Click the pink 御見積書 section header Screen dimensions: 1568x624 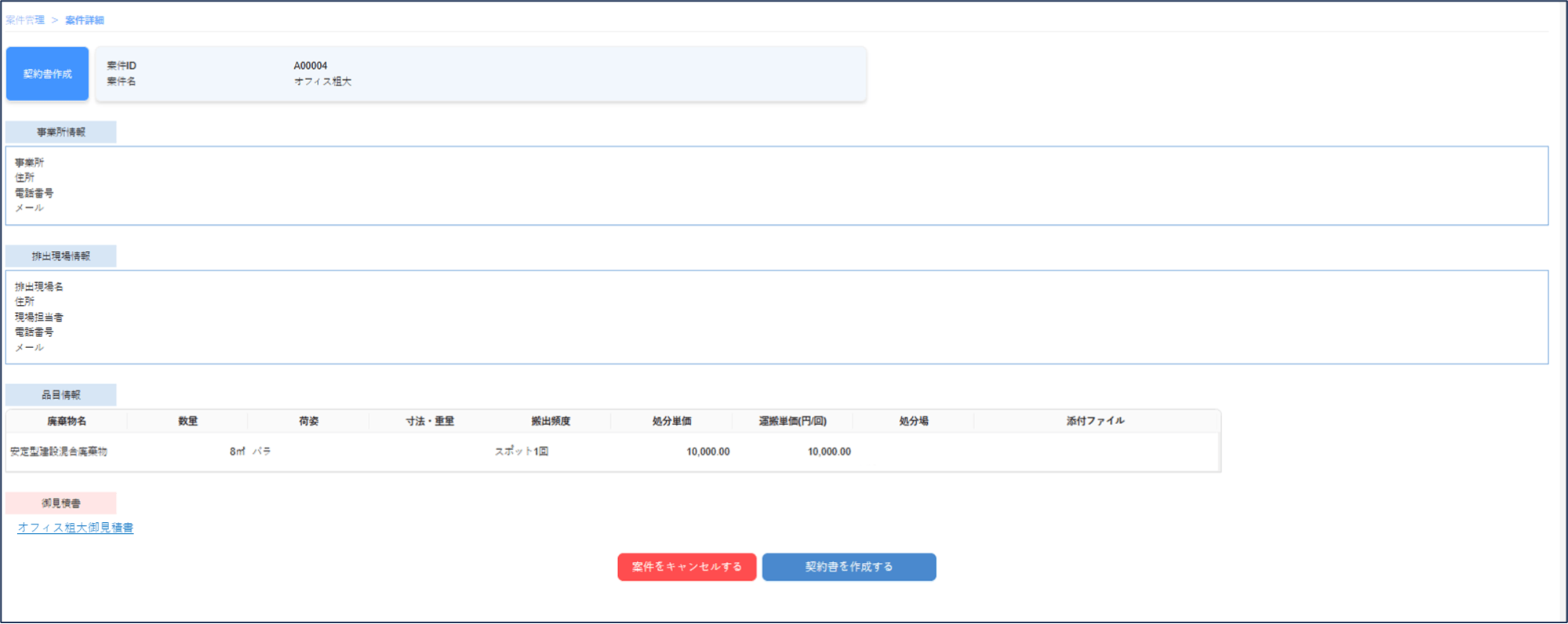pos(61,503)
